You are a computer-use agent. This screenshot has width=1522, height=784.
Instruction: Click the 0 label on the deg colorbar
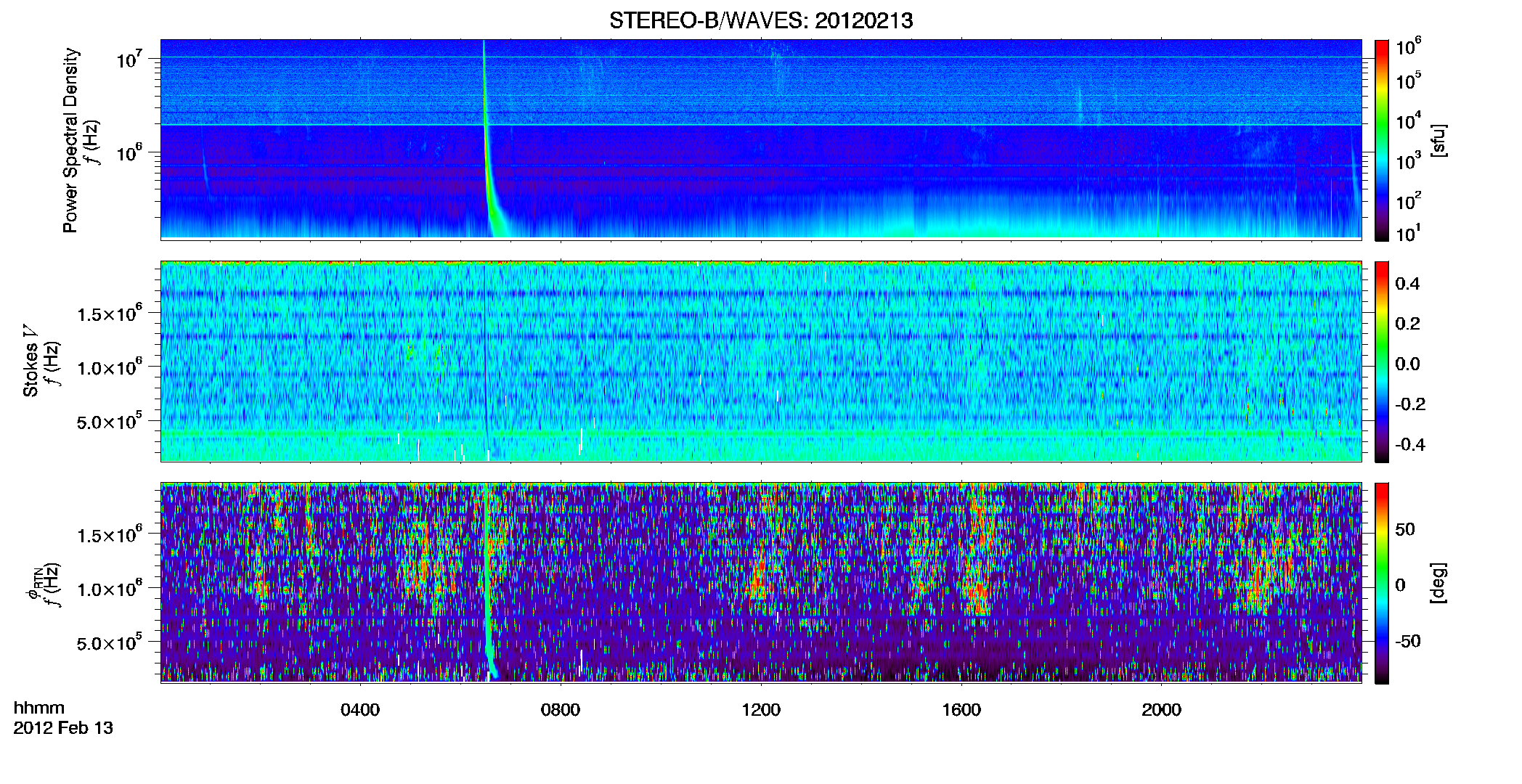coord(1400,585)
